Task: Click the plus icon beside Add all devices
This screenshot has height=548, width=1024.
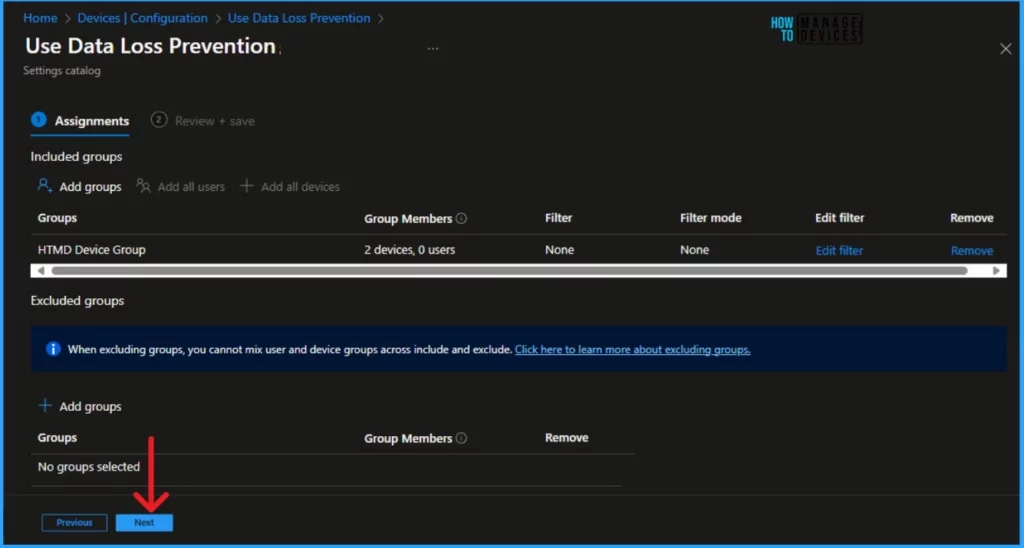Action: tap(246, 186)
